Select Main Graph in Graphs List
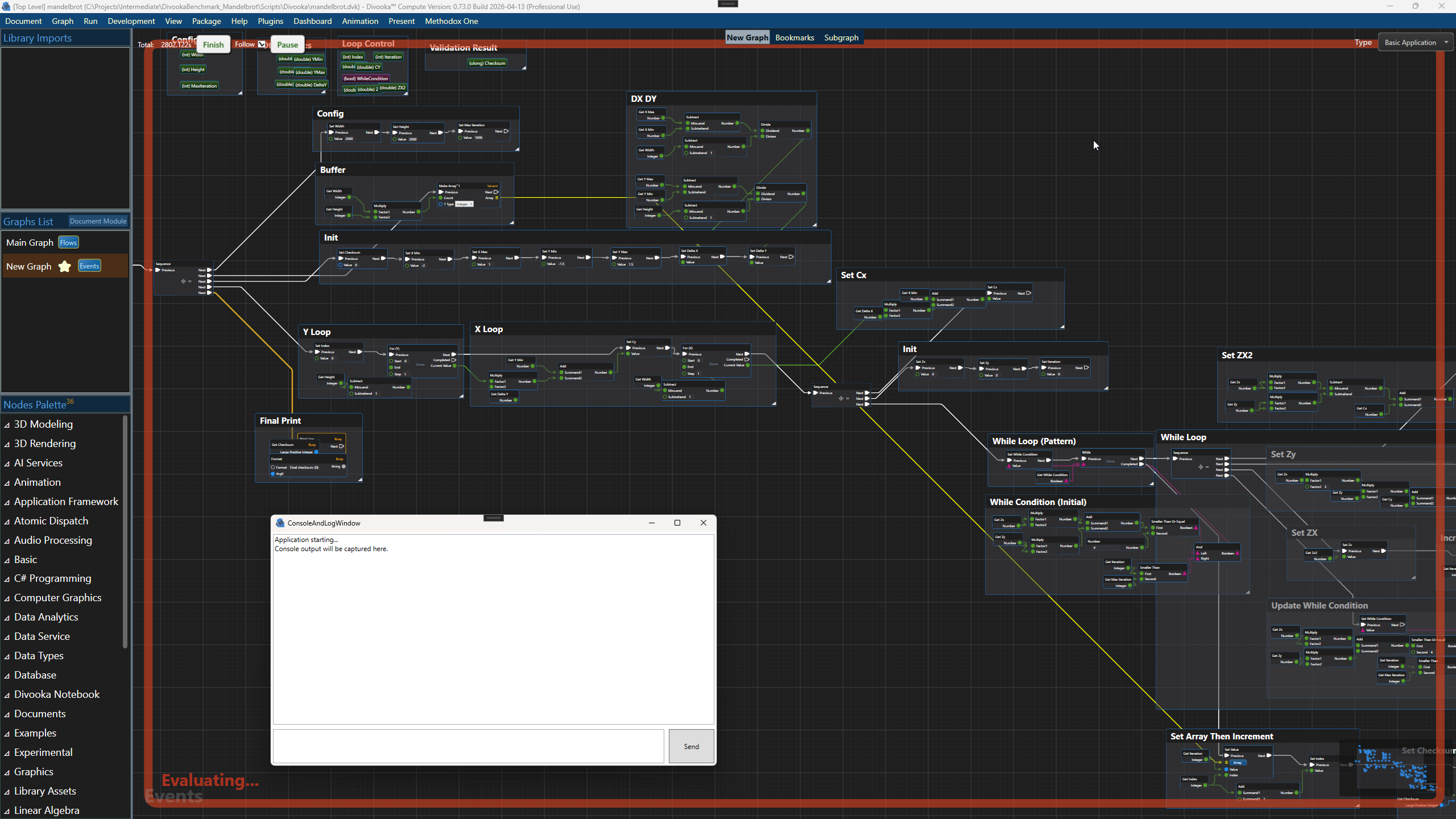This screenshot has width=1456, height=819. [x=30, y=243]
